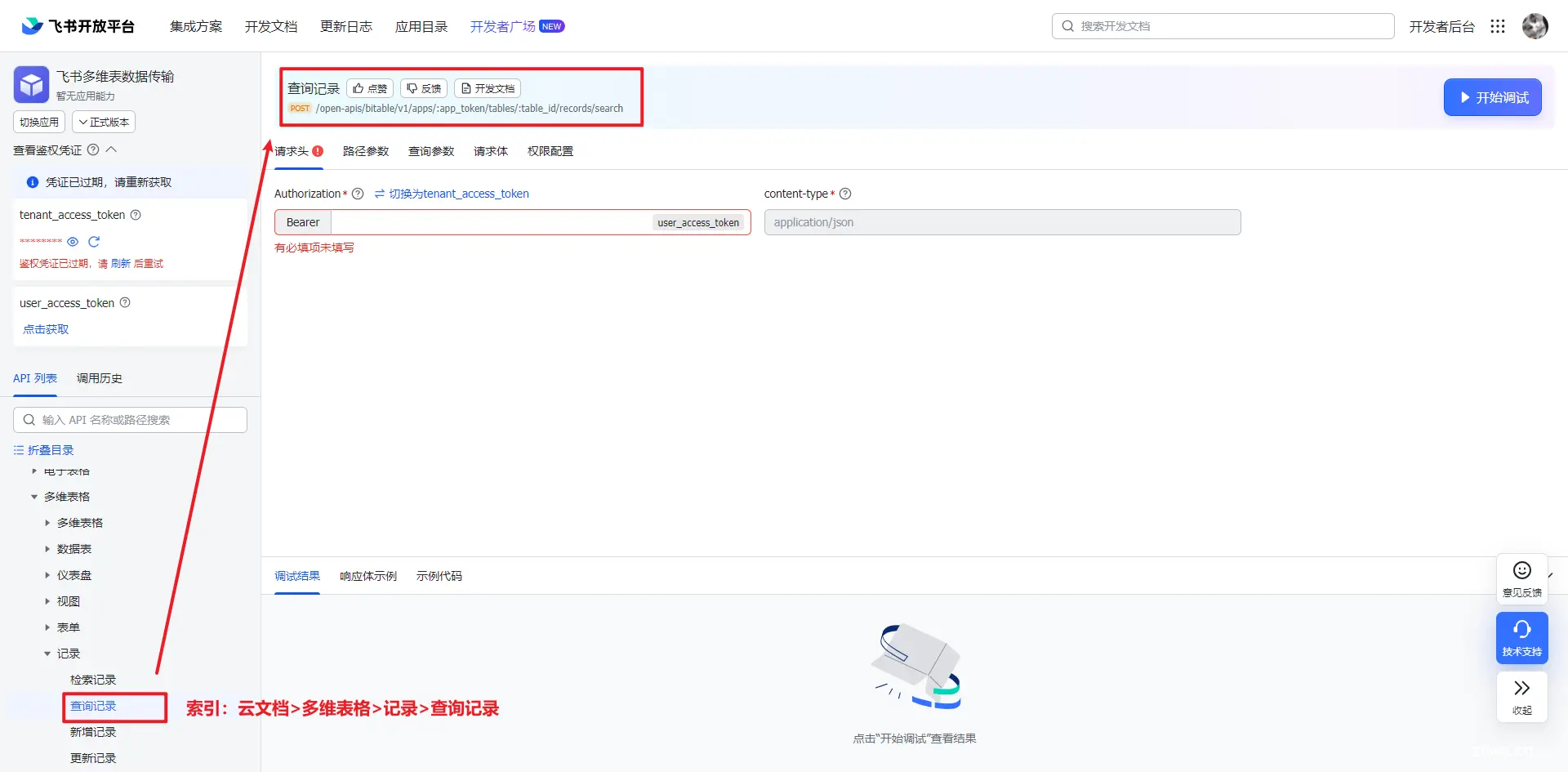1568x772 pixels.
Task: Click the 点赞 thumbs-up button
Action: point(370,88)
